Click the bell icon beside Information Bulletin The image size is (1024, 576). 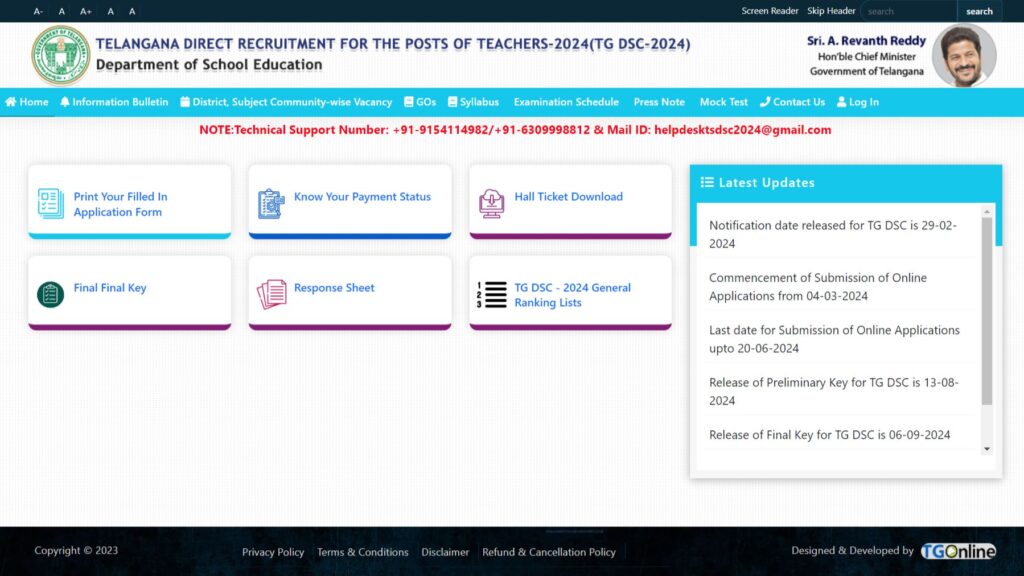[x=65, y=102]
